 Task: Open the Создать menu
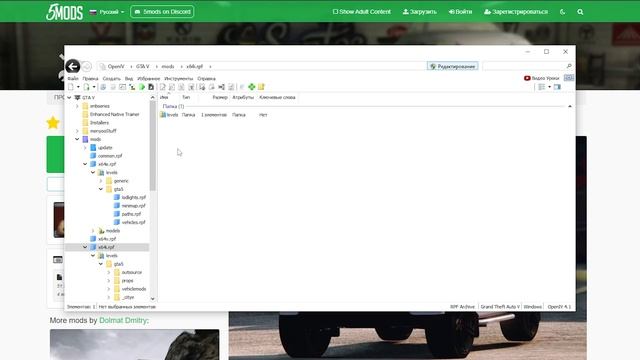[111, 78]
